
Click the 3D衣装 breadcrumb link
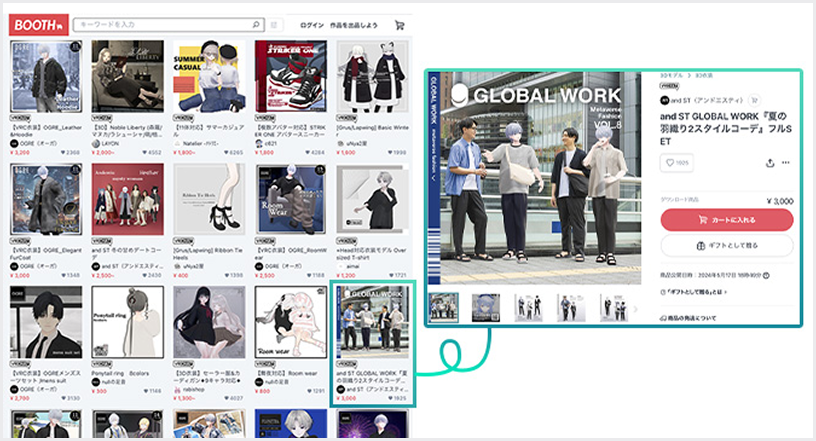point(704,76)
